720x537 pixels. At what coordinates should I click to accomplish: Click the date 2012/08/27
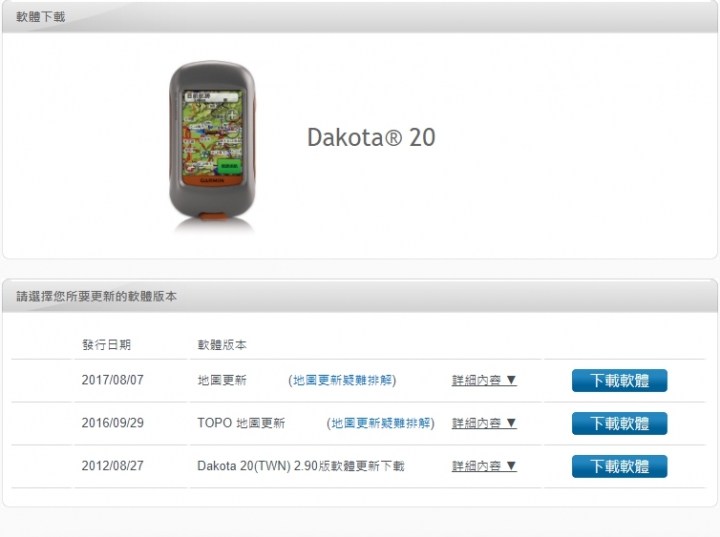point(112,466)
